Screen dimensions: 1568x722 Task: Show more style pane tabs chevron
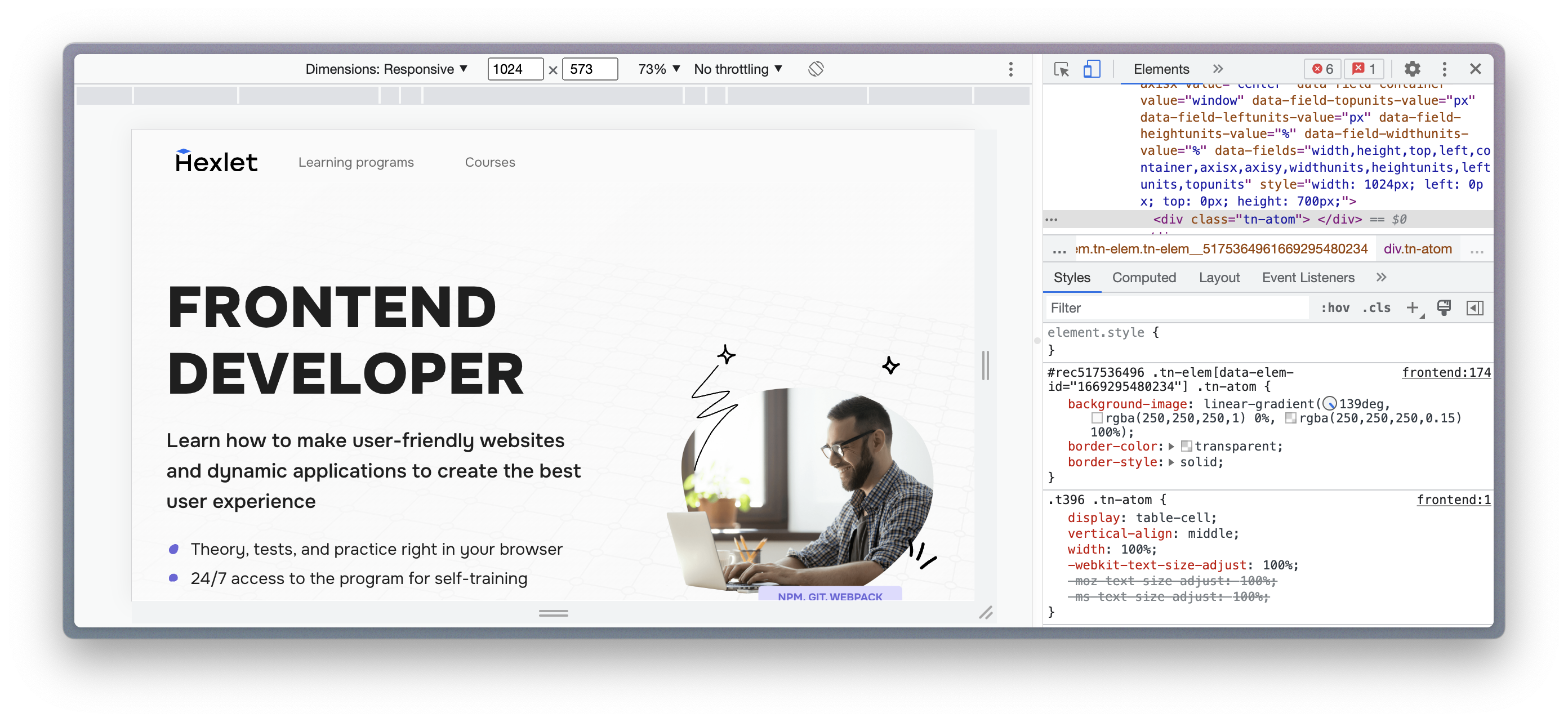[x=1381, y=278]
